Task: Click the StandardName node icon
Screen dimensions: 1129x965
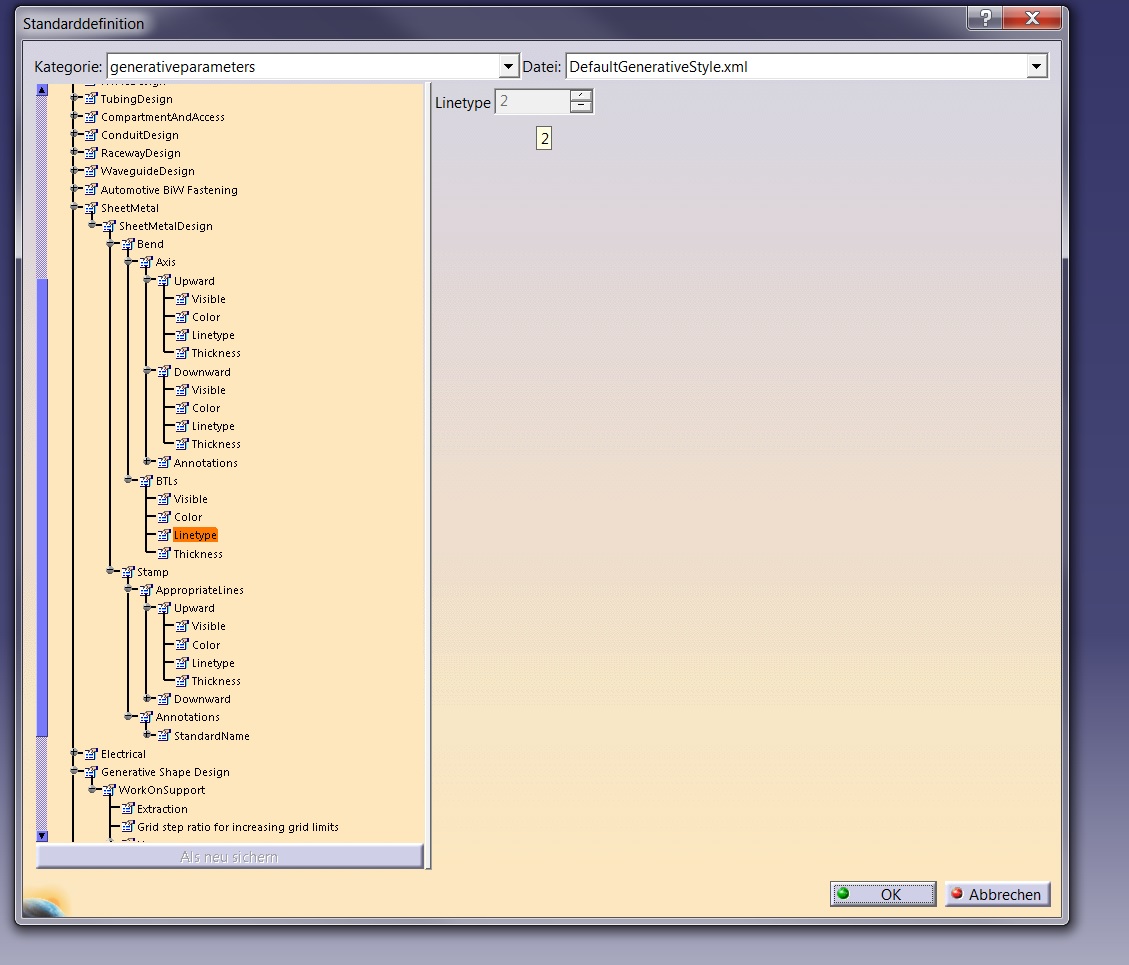Action: click(163, 736)
